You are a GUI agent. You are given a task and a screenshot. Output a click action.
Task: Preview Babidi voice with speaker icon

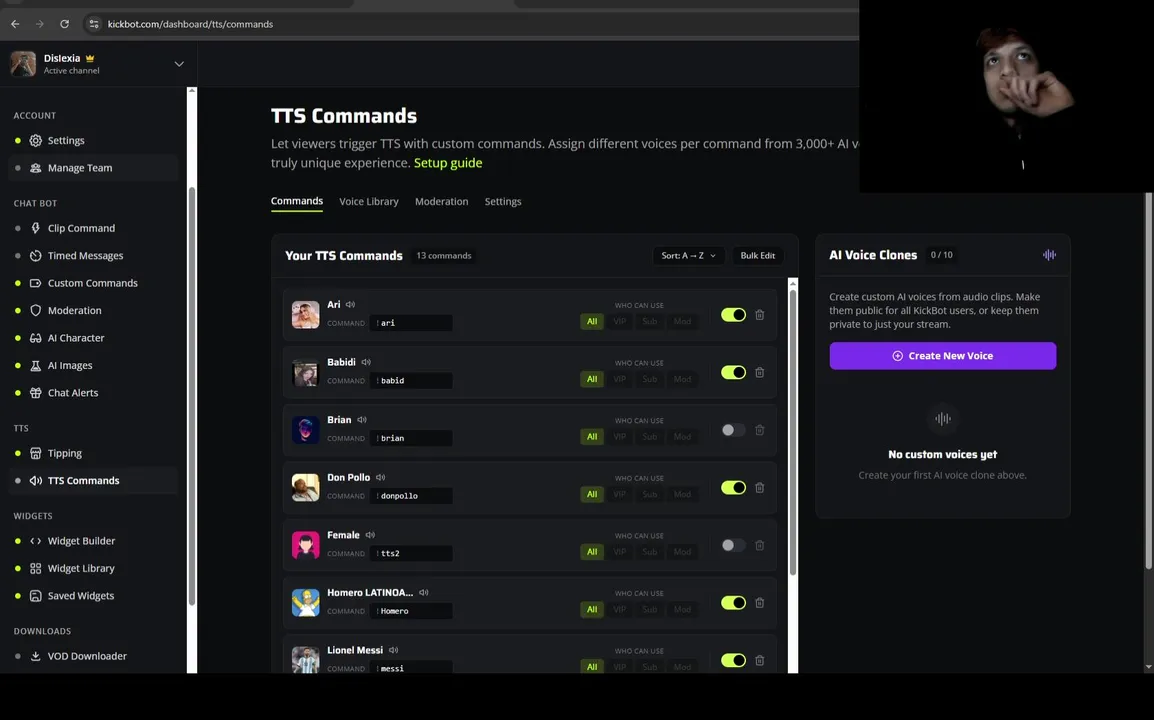pyautogui.click(x=366, y=362)
